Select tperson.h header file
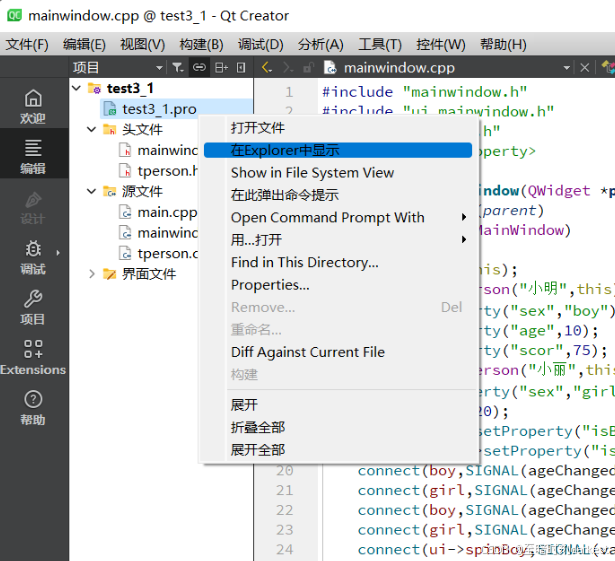 pyautogui.click(x=167, y=171)
